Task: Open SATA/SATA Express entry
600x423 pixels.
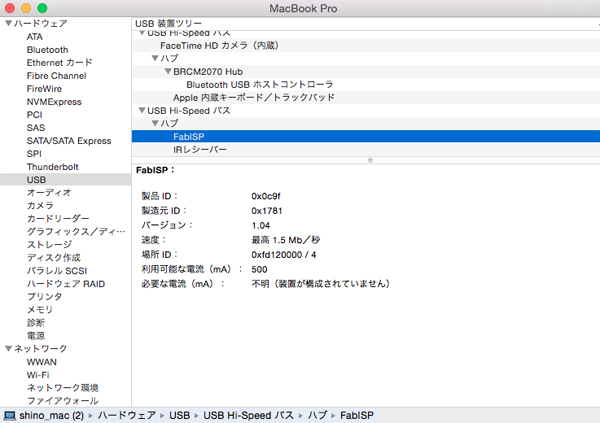Action: point(69,141)
